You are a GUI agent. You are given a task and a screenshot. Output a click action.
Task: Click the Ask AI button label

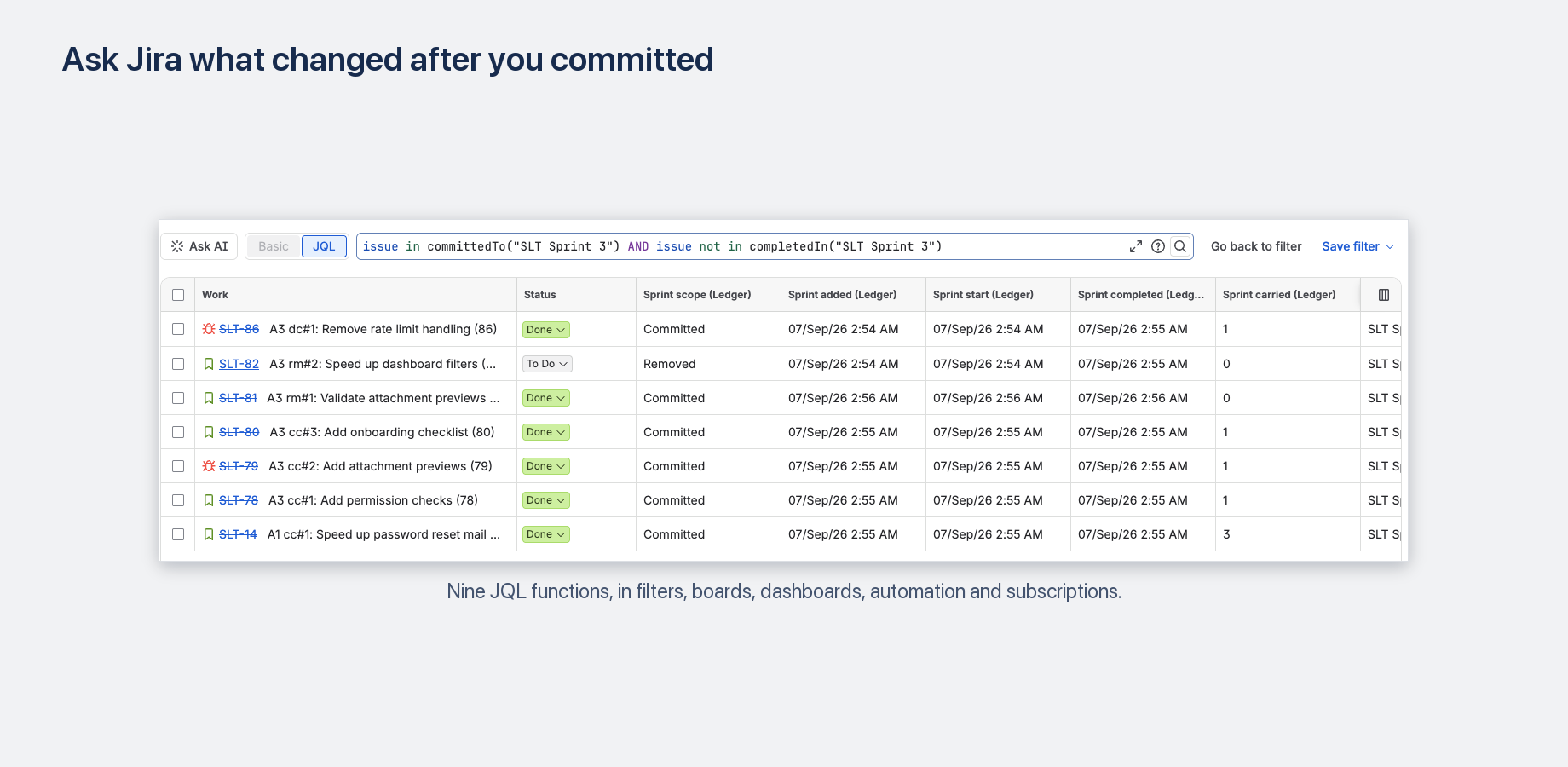tap(209, 246)
